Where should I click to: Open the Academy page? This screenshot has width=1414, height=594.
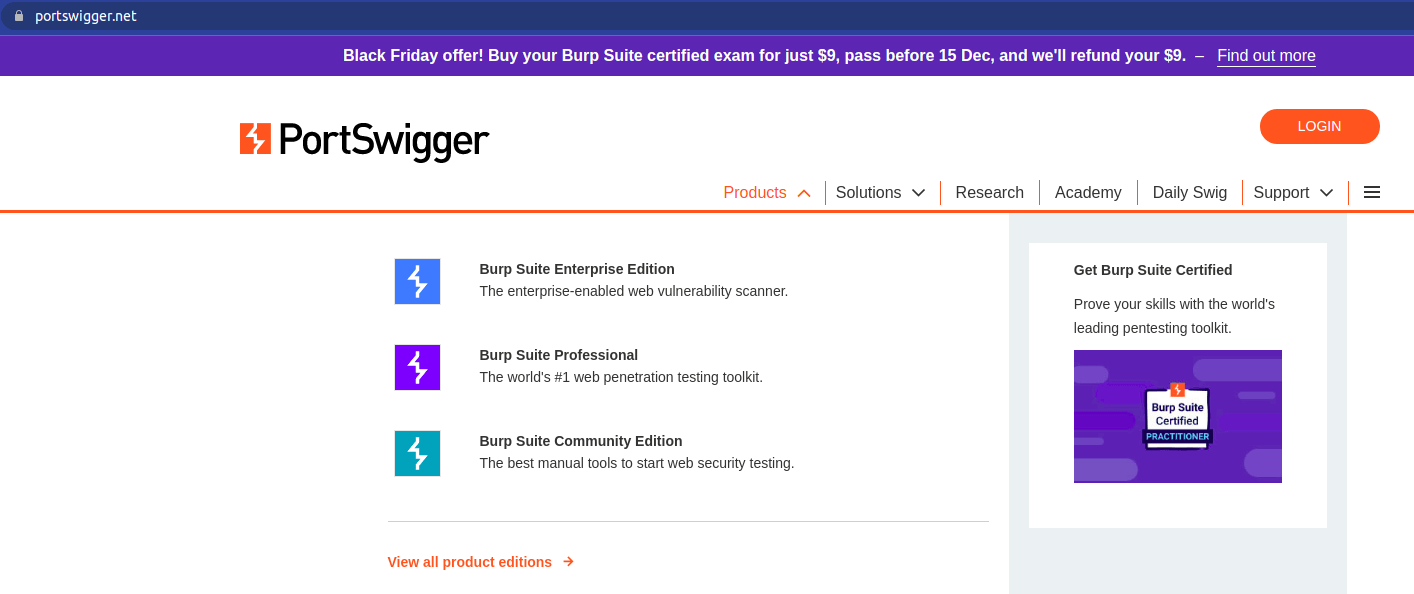pyautogui.click(x=1088, y=192)
